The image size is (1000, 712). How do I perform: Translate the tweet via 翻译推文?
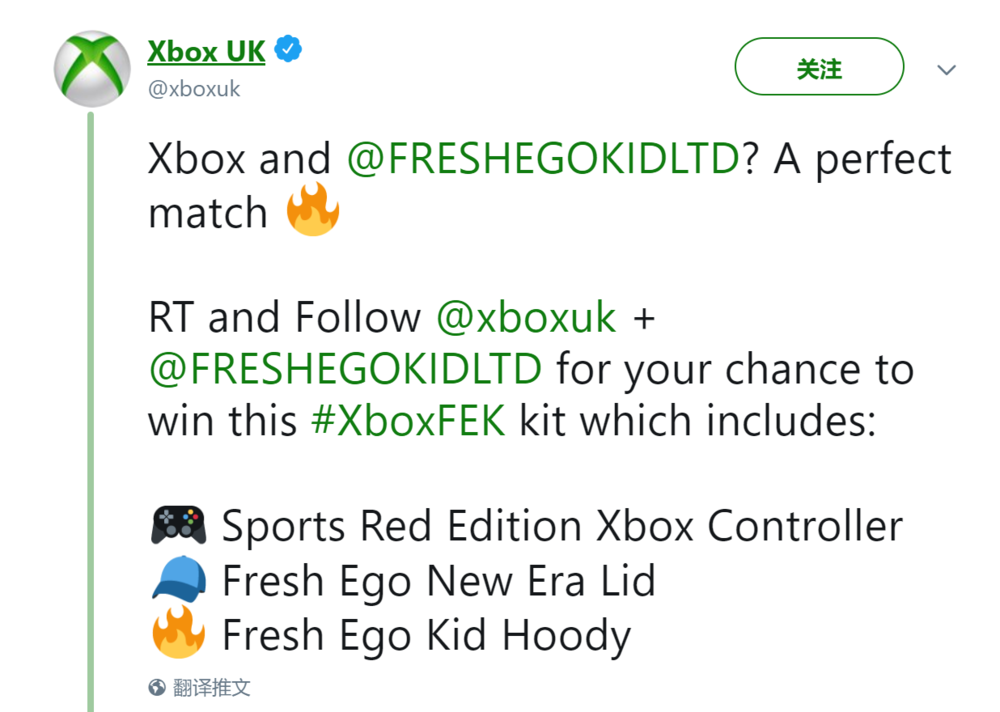pos(211,687)
